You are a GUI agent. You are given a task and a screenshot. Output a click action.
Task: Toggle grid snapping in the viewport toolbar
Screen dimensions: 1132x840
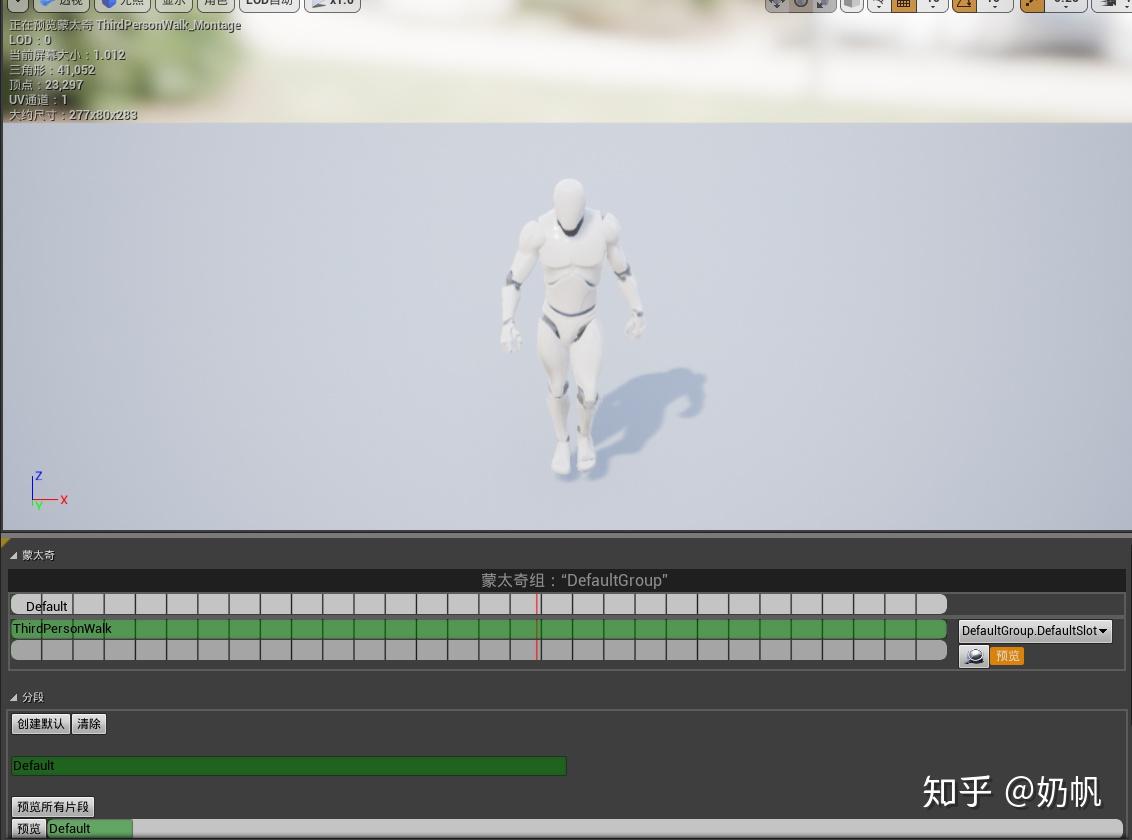(903, 5)
